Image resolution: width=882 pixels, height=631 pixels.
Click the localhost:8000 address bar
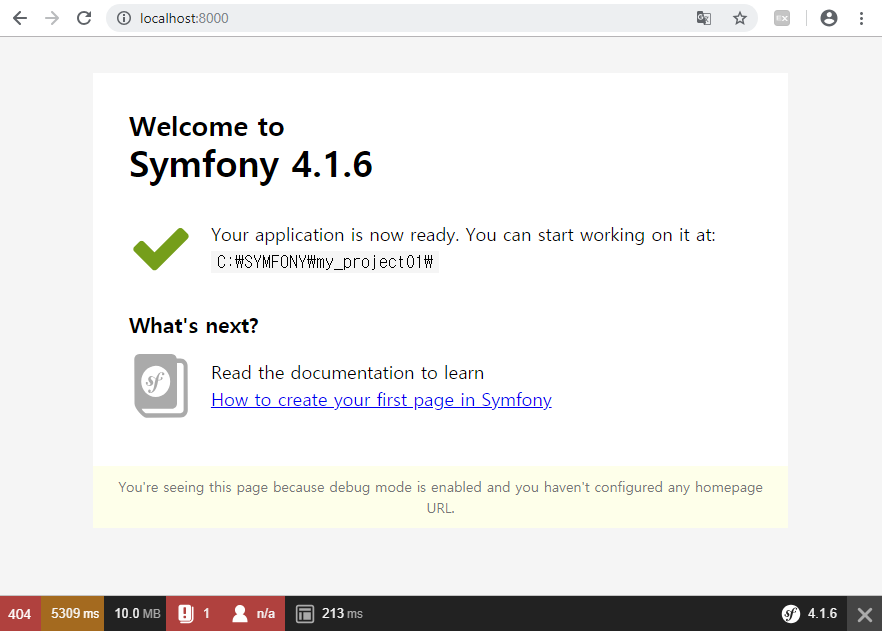400,18
